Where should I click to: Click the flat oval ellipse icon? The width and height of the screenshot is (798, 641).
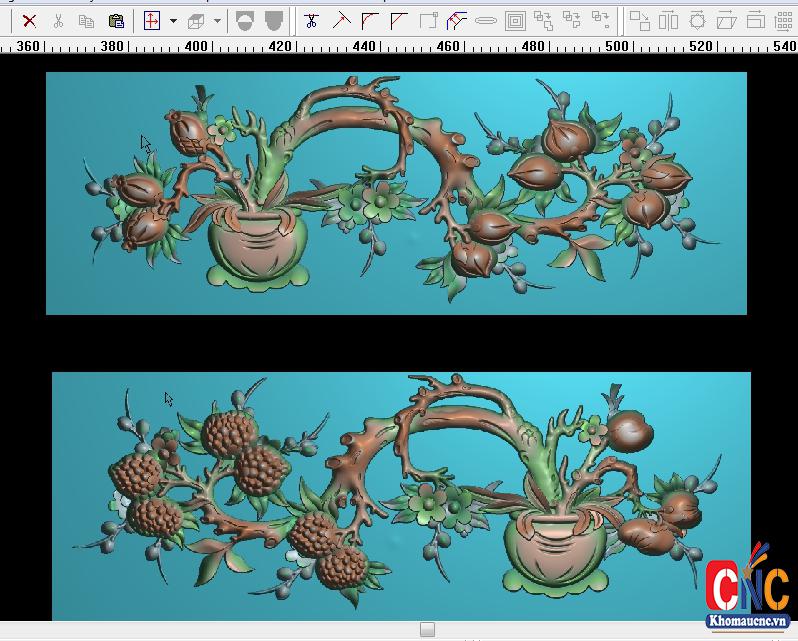486,20
